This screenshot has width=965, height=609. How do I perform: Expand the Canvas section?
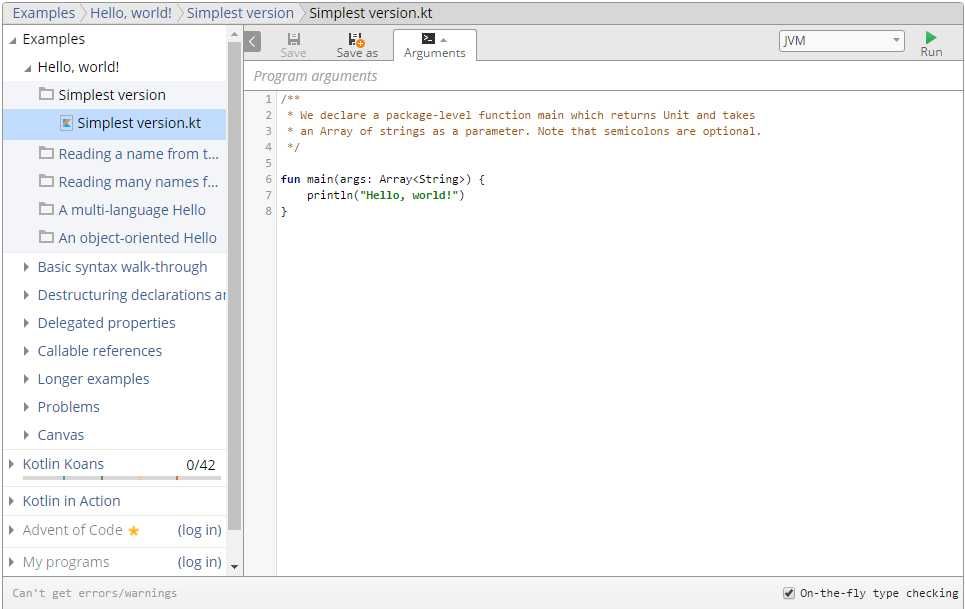26,435
